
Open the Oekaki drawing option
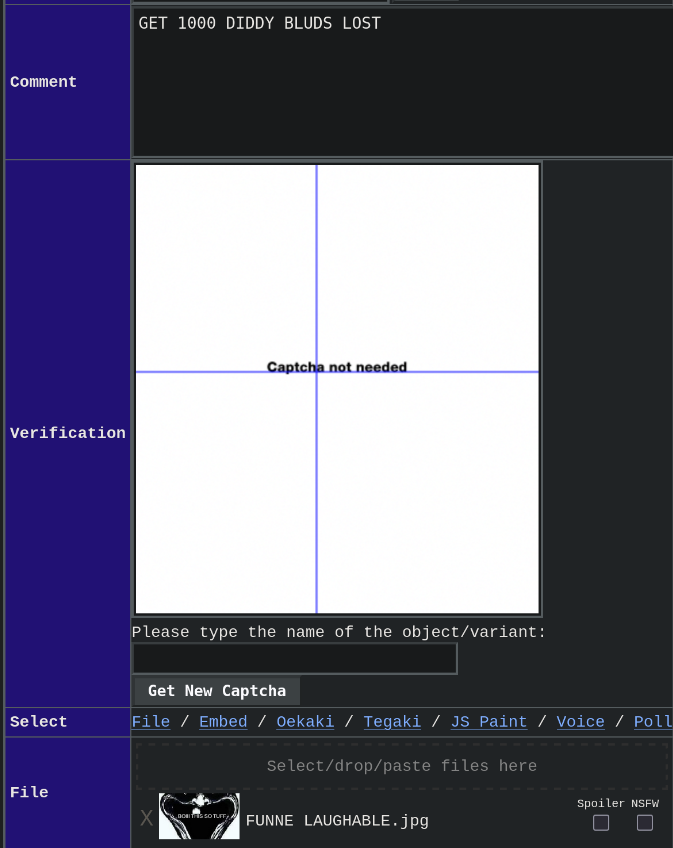(305, 721)
